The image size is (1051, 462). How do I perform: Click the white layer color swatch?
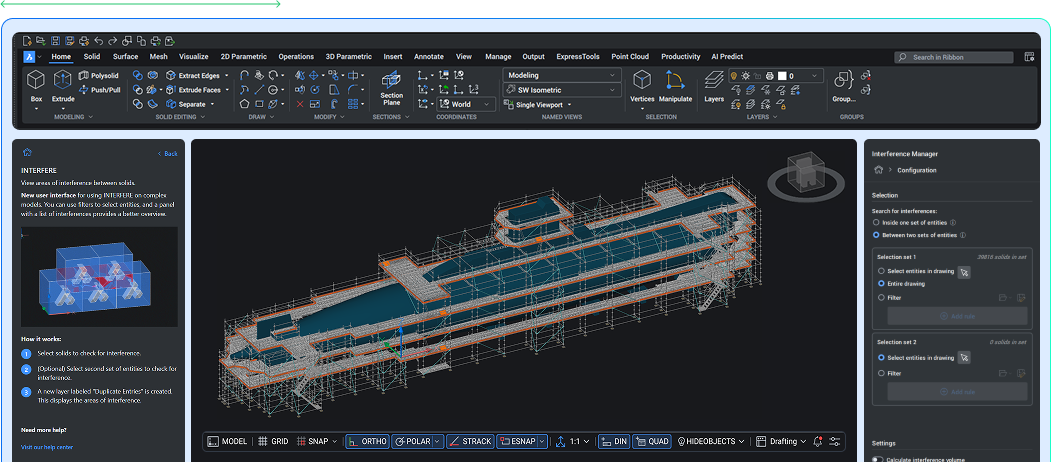click(783, 76)
